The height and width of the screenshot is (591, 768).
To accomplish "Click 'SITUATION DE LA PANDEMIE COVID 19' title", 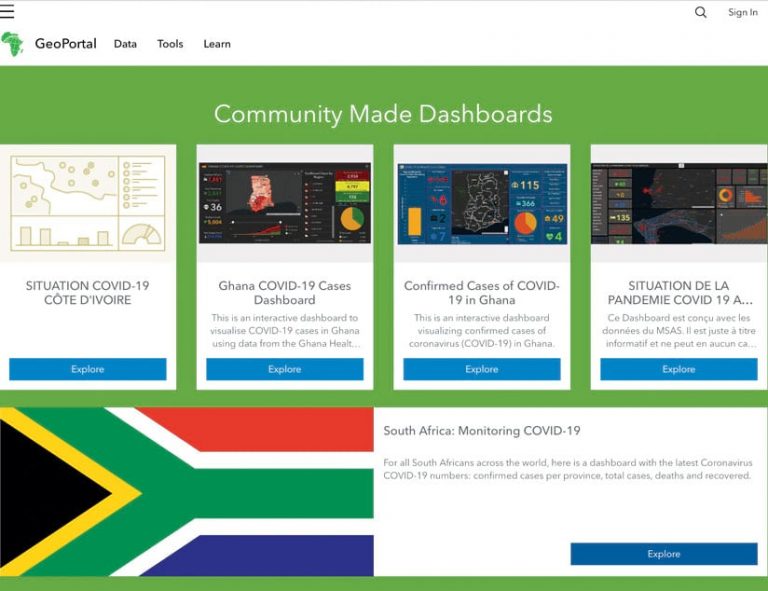I will pyautogui.click(x=679, y=293).
